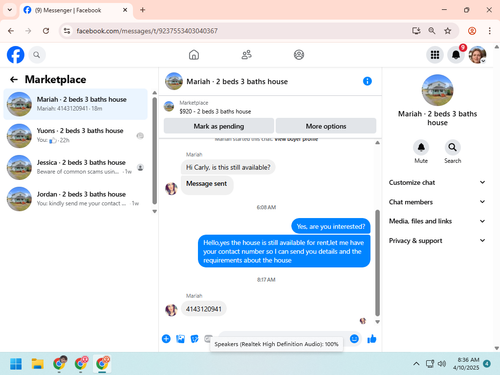Viewport: 500px width, 375px height.
Task: Bookmark this page with the star icon
Action: [448, 31]
